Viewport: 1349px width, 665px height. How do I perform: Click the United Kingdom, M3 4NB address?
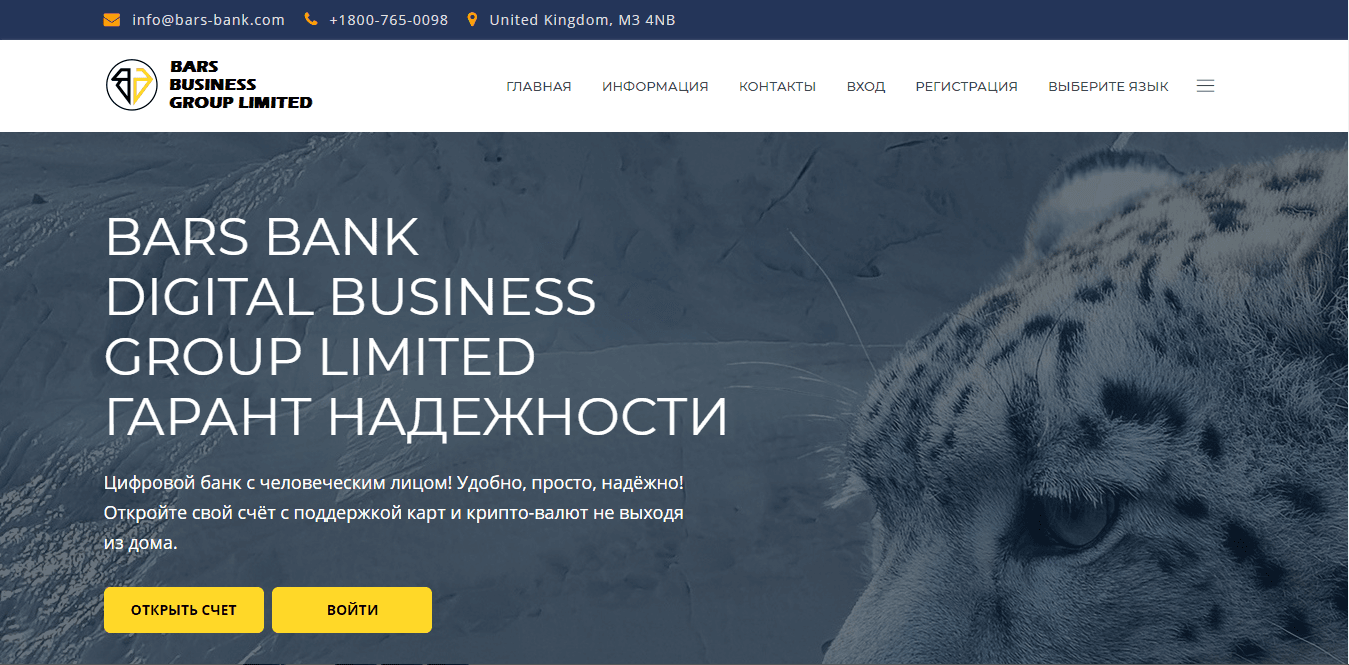click(582, 20)
